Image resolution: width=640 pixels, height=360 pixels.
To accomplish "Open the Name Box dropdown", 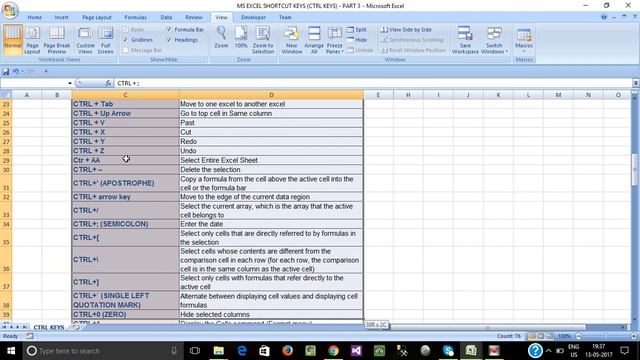I will (70, 83).
